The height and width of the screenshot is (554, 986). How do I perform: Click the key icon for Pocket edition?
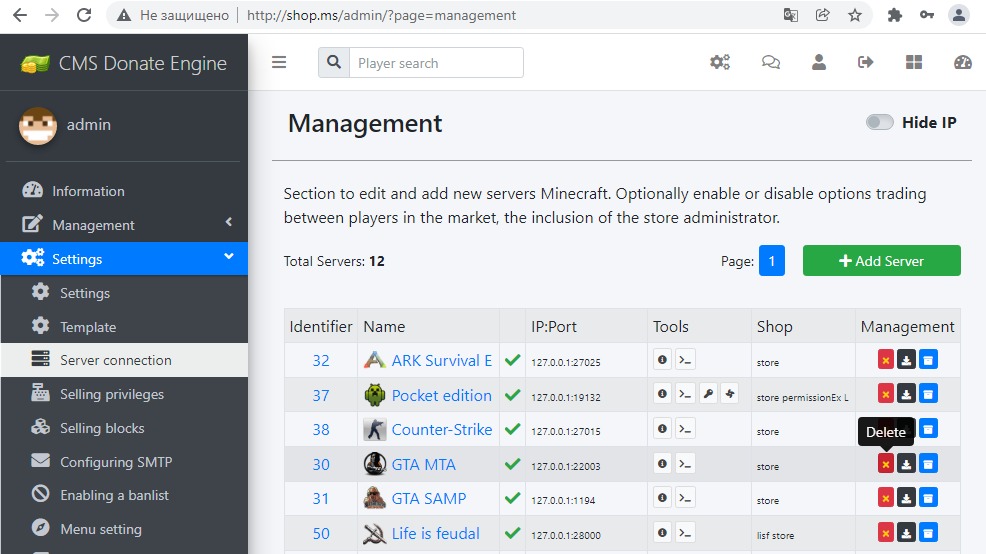(708, 394)
